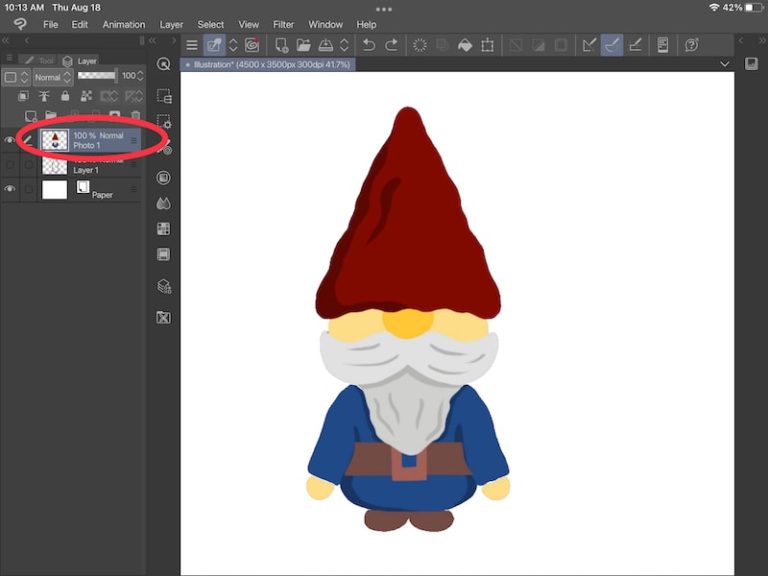This screenshot has height=576, width=768.
Task: Open the File menu
Action: (x=50, y=24)
